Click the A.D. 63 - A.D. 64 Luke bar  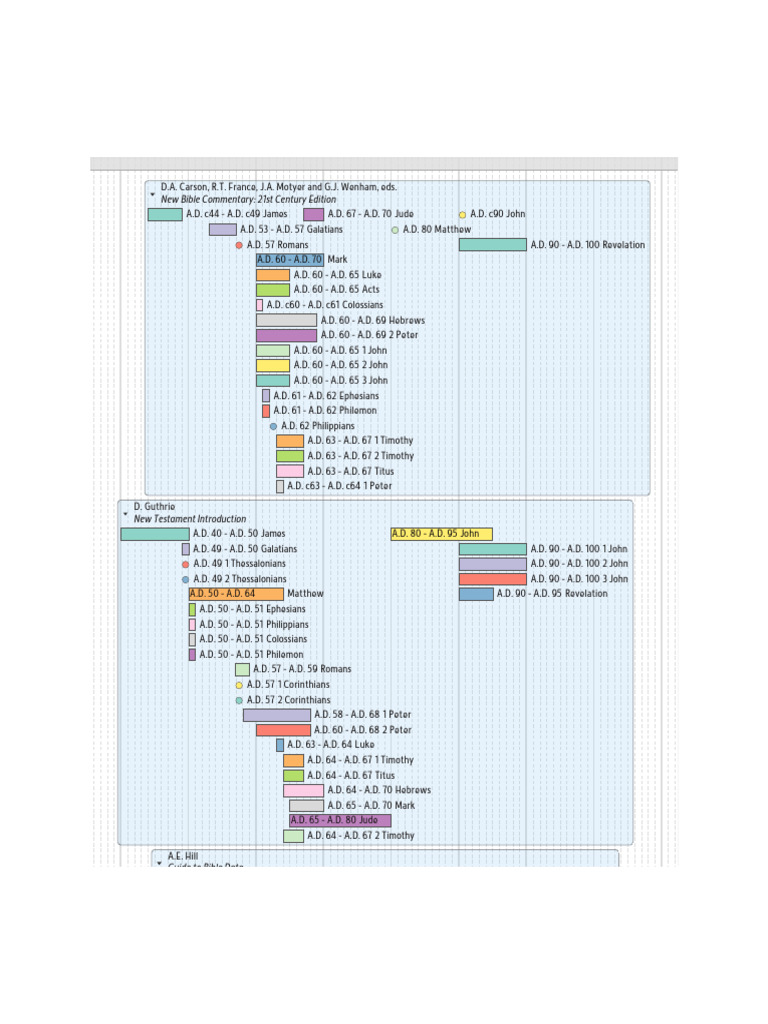click(280, 745)
